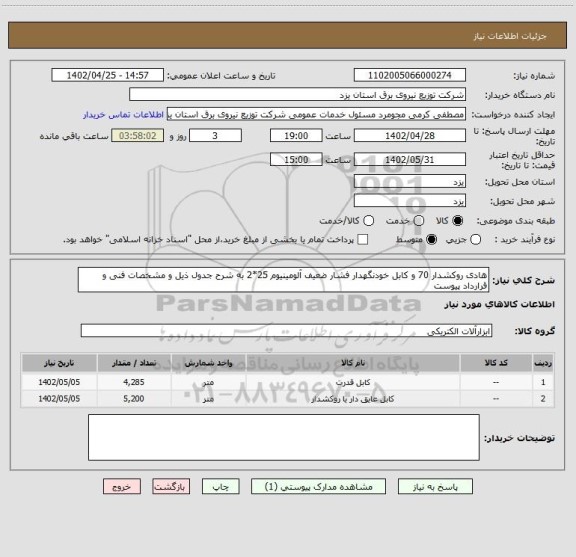Click the days remaining field showing 3
576x557 pixels.
(215, 136)
